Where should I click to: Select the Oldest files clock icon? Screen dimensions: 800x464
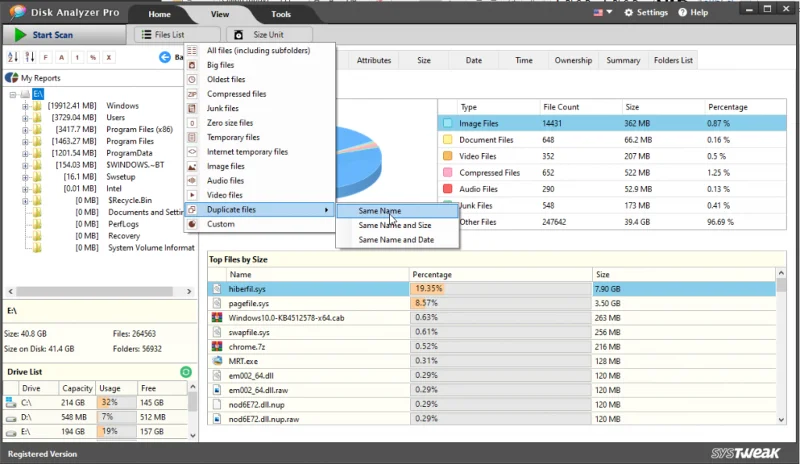(x=192, y=79)
